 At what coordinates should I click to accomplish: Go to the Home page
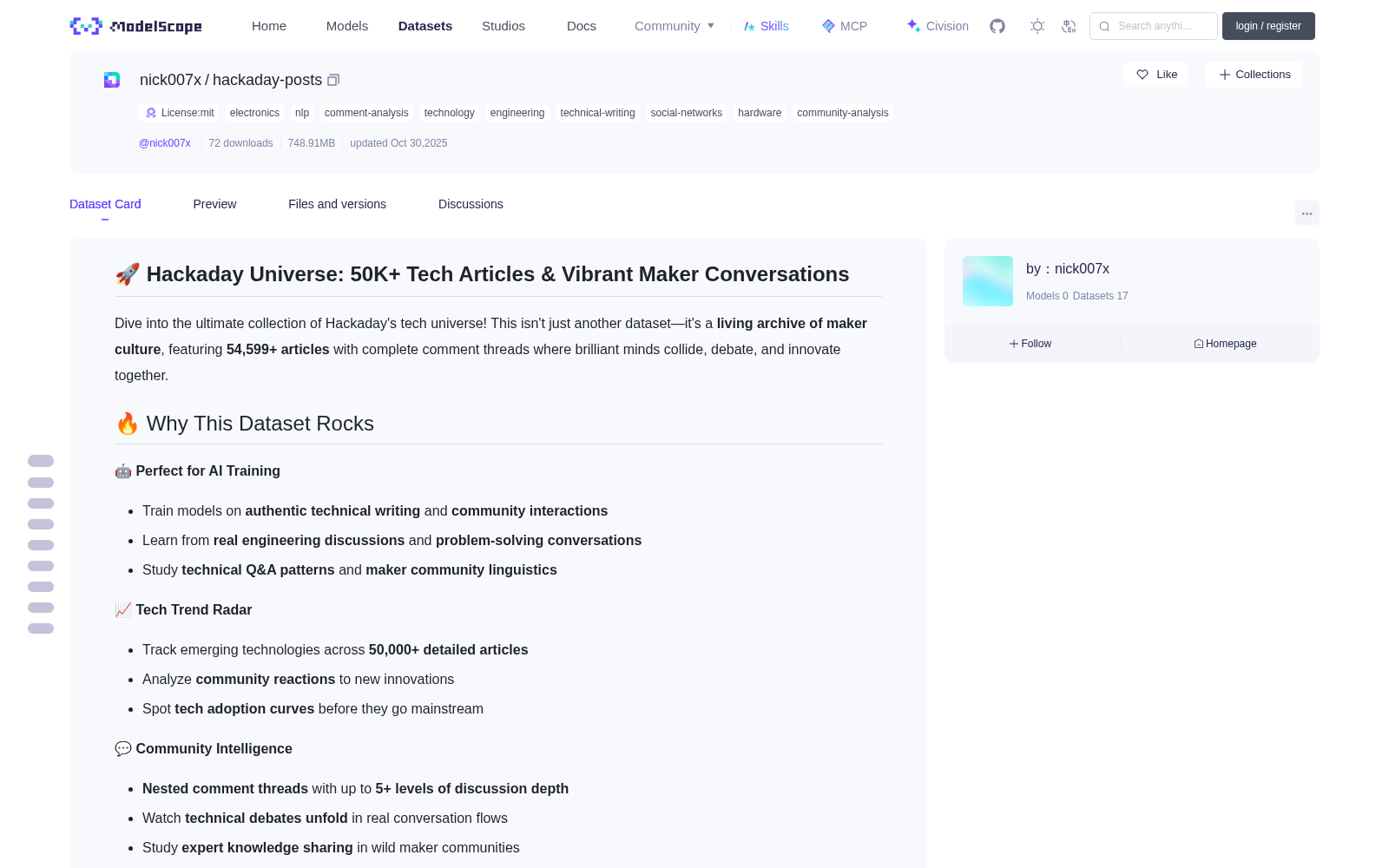tap(269, 26)
